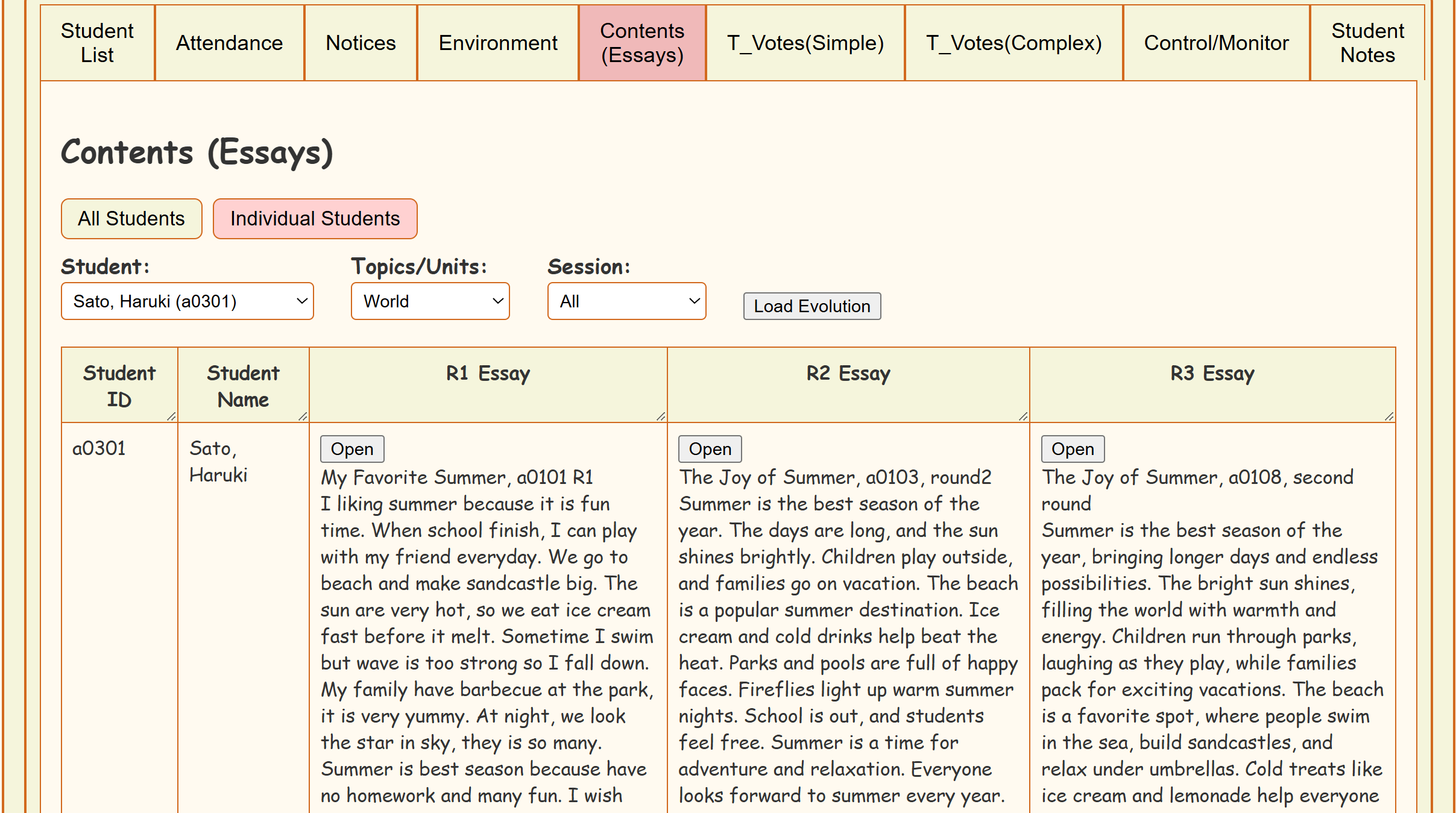Image resolution: width=1456 pixels, height=813 pixels.
Task: Switch to All Students view
Action: tap(131, 219)
